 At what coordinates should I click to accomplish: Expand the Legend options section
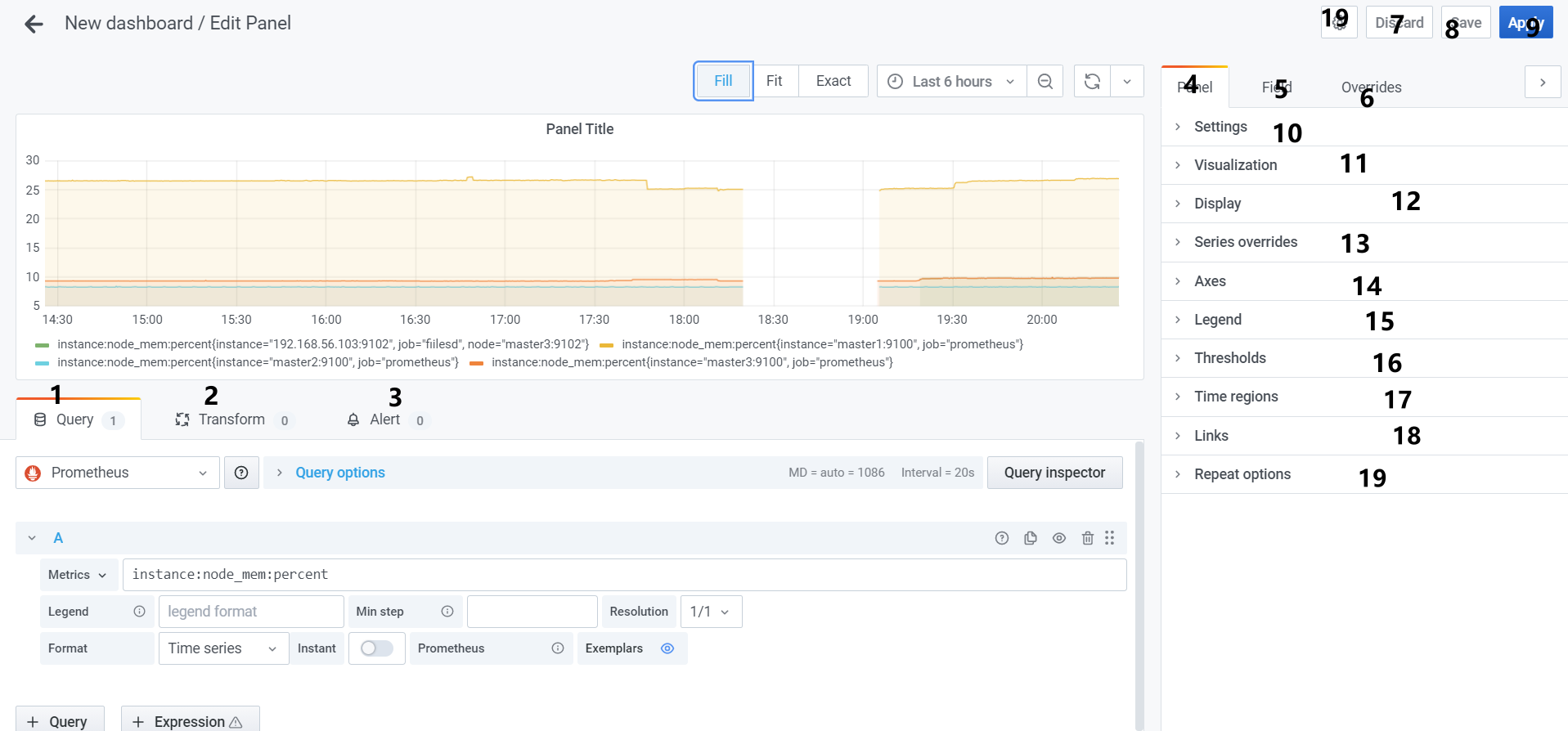[x=1364, y=320]
